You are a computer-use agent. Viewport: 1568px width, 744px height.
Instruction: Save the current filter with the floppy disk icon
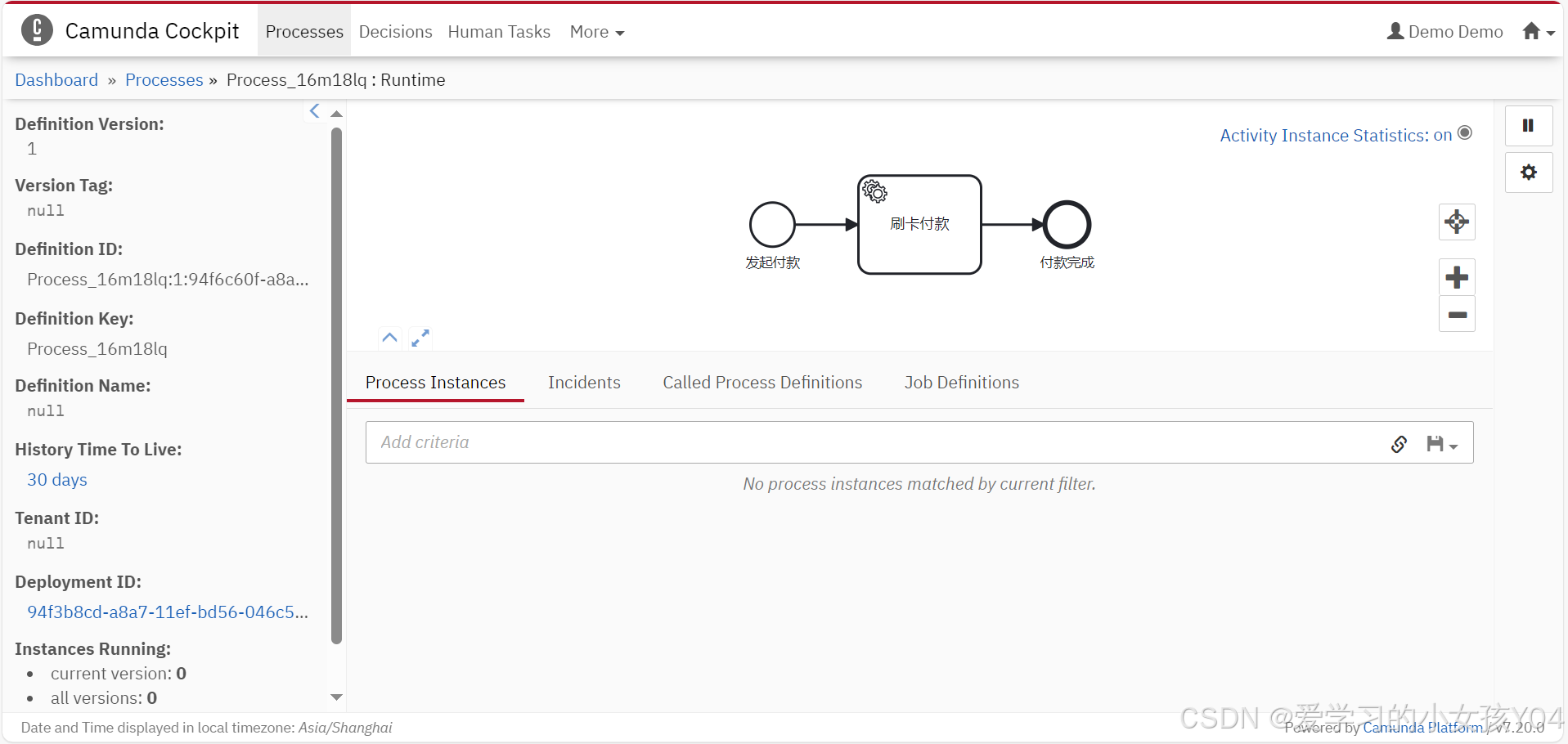[x=1436, y=444]
